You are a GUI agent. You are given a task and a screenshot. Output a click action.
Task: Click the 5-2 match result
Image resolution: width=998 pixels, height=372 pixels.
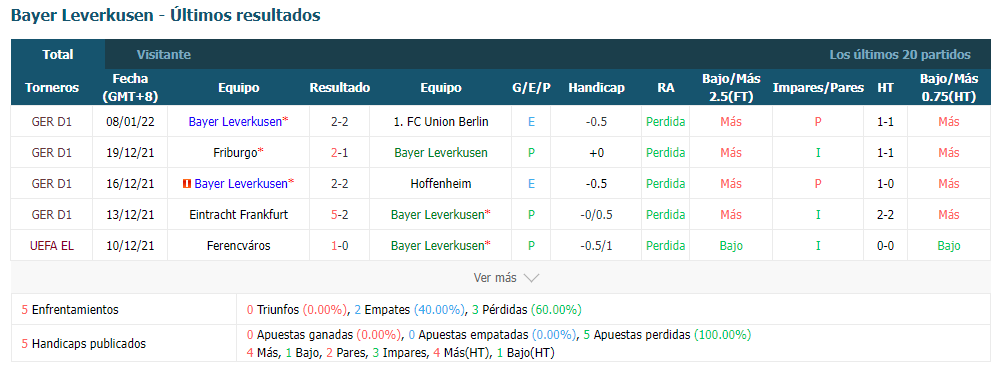pos(340,215)
